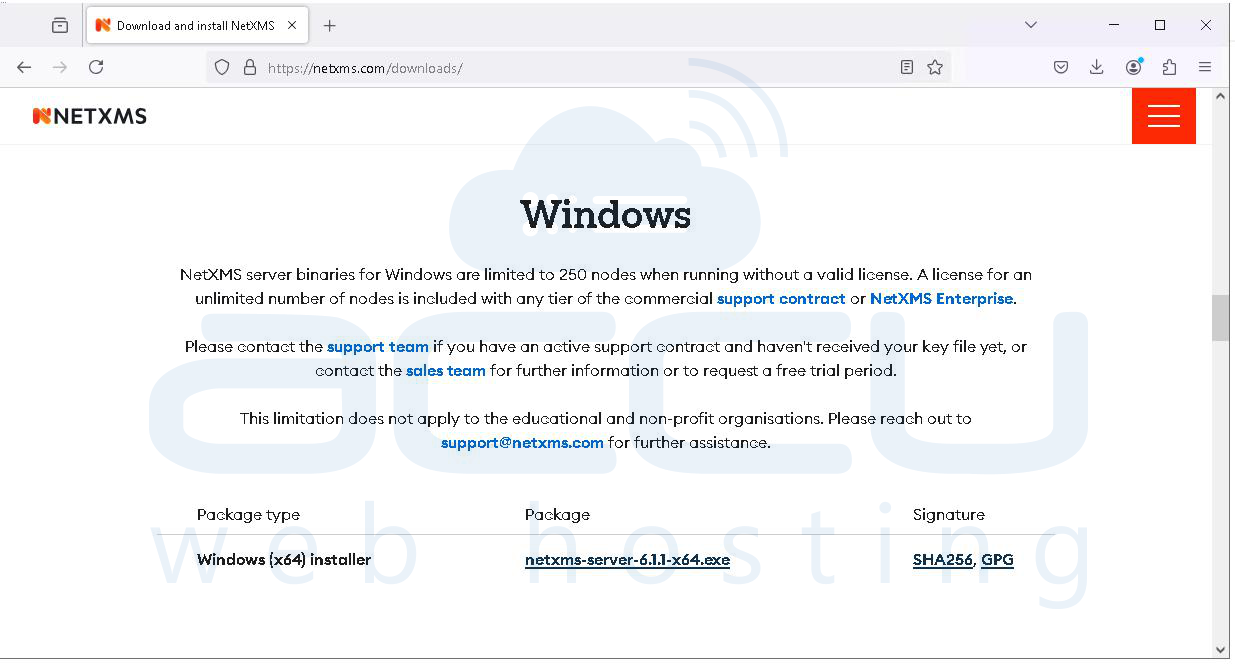Open the Firefox recent browsing panel icon
Screen dimensions: 1235x665
[x=60, y=26]
